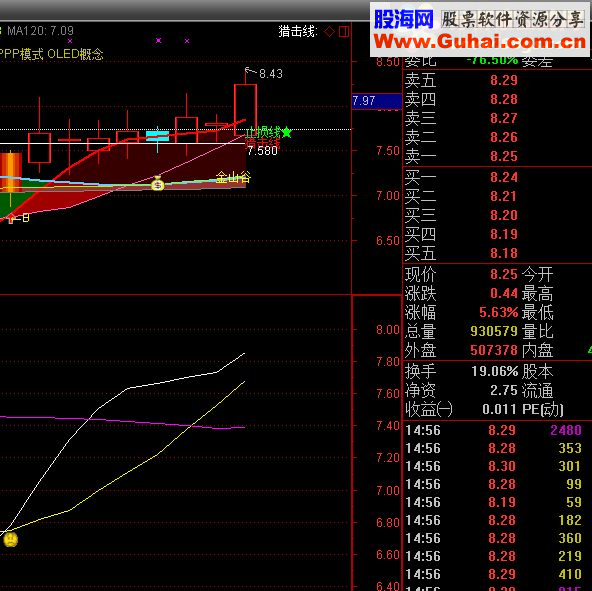The height and width of the screenshot is (591, 592).
Task: Click the yellow smiley face indicator marker
Action: (x=10, y=539)
